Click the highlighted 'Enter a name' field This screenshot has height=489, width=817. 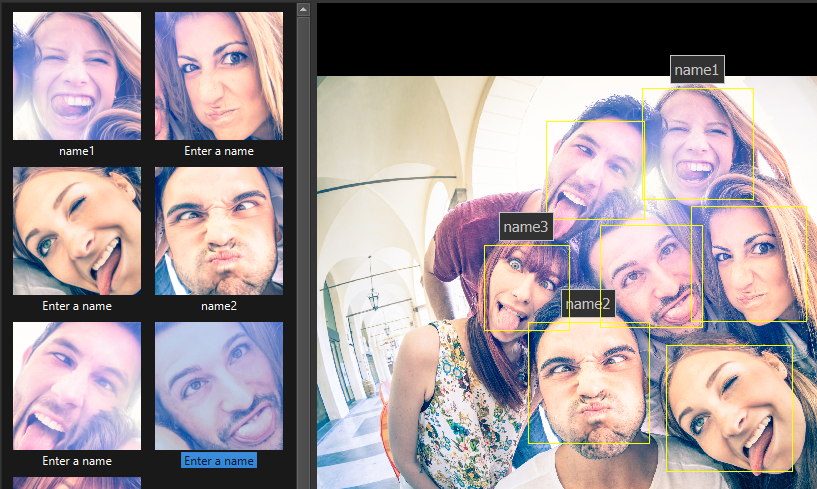pyautogui.click(x=219, y=461)
